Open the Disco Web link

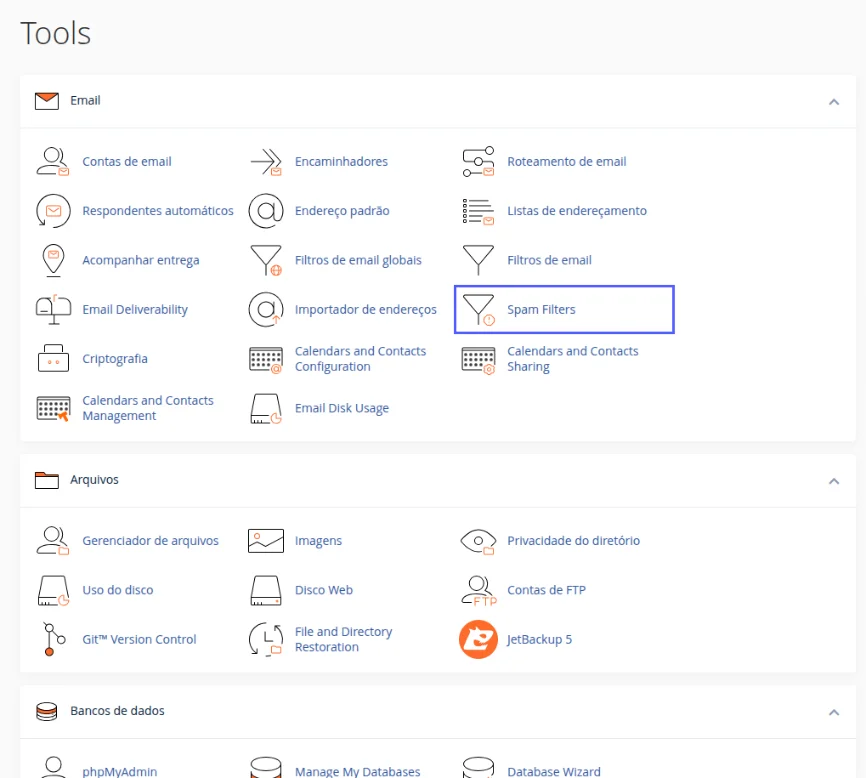pyautogui.click(x=324, y=590)
